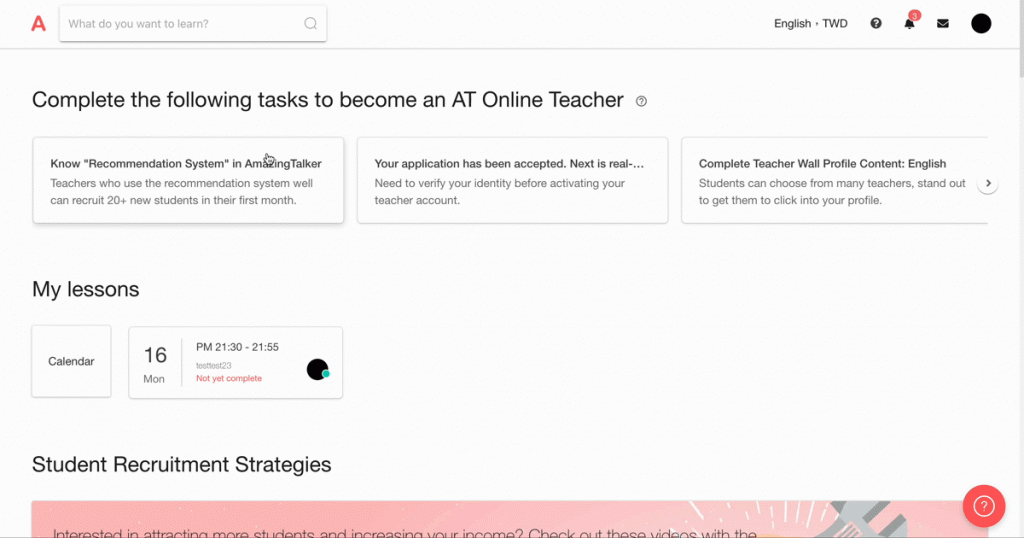Open the Calendar button
This screenshot has width=1024, height=538.
click(71, 361)
